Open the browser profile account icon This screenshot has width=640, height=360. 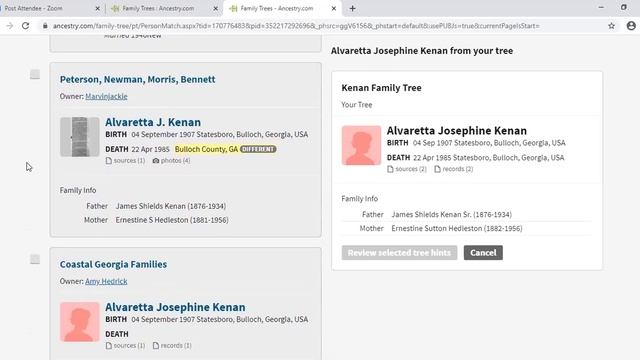(631, 26)
